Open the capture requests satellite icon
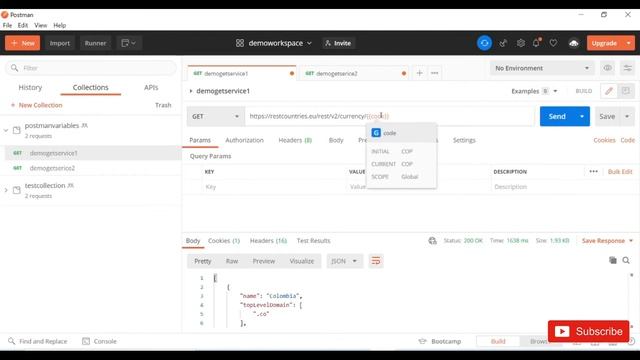This screenshot has width=640, height=360. [x=503, y=43]
